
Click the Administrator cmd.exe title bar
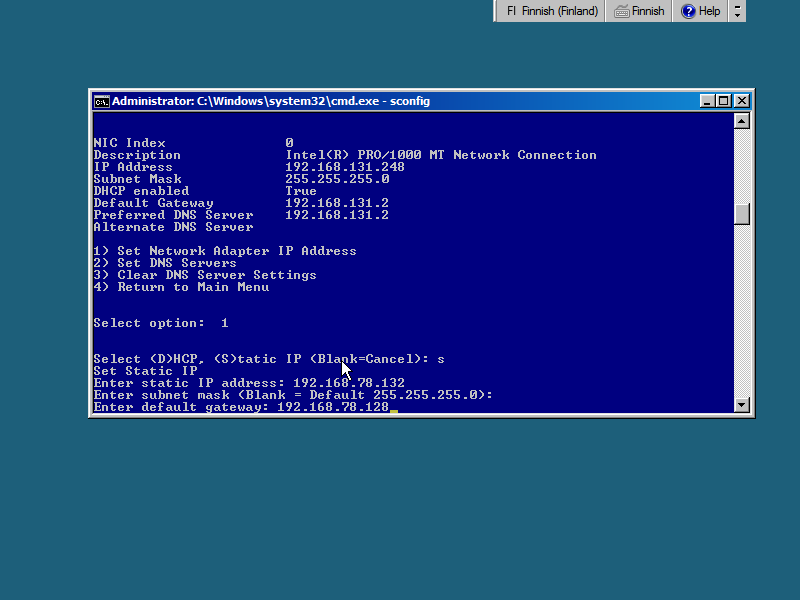click(x=400, y=101)
